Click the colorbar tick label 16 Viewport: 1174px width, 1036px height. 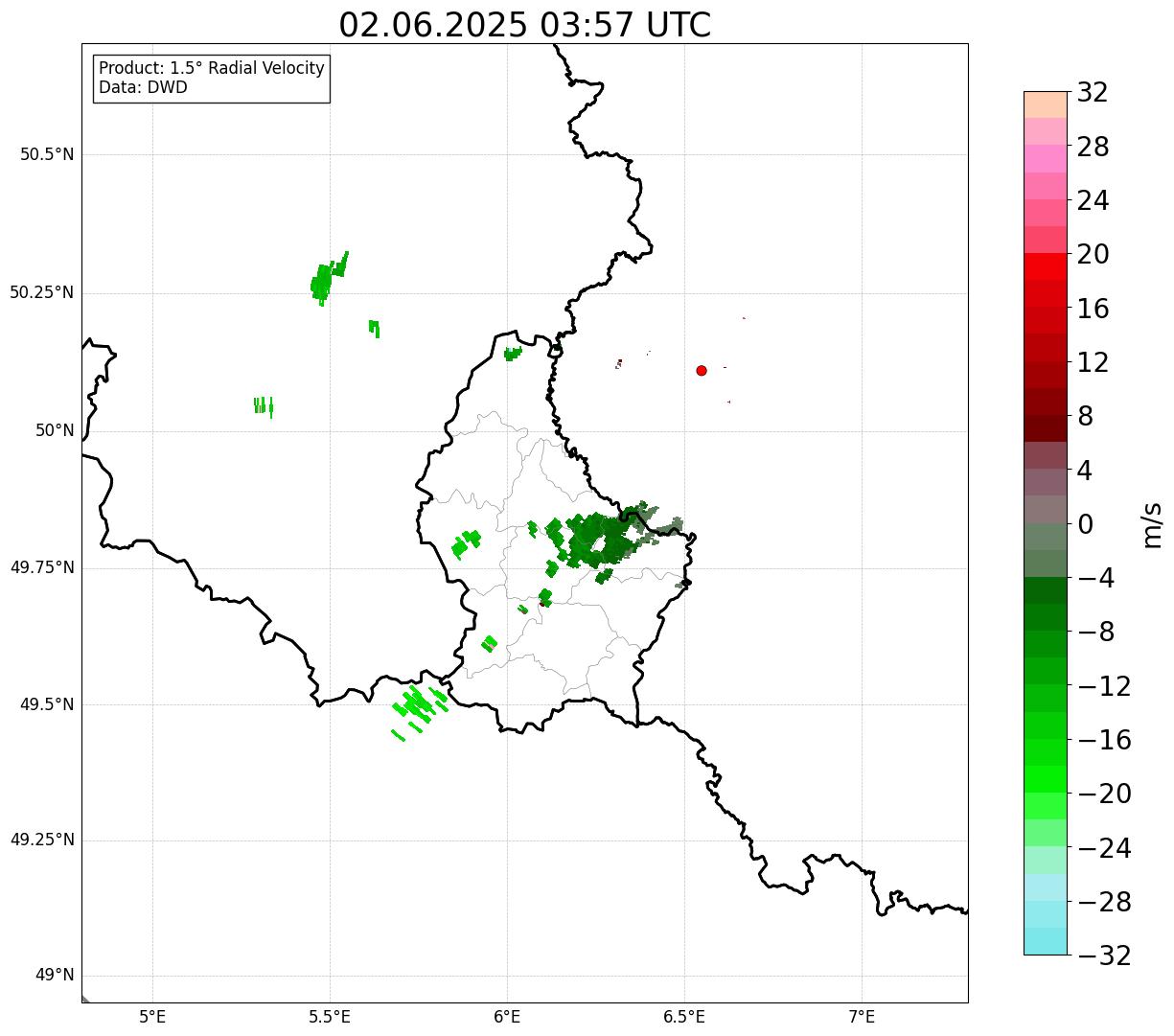(1093, 309)
